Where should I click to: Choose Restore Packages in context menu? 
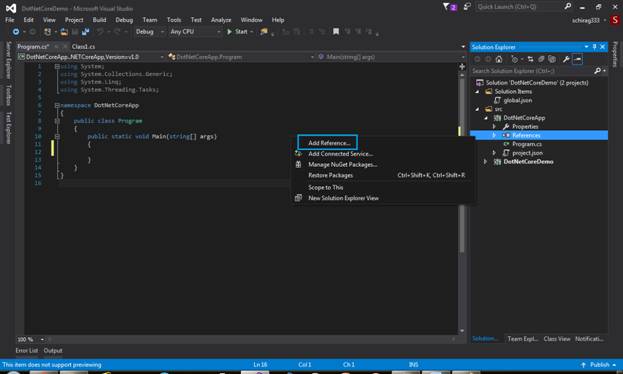click(330, 175)
